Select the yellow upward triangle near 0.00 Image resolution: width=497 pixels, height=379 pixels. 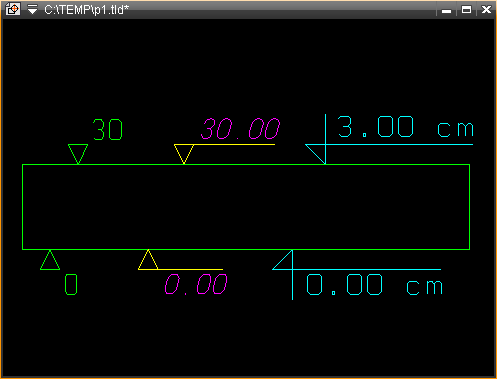click(x=148, y=260)
